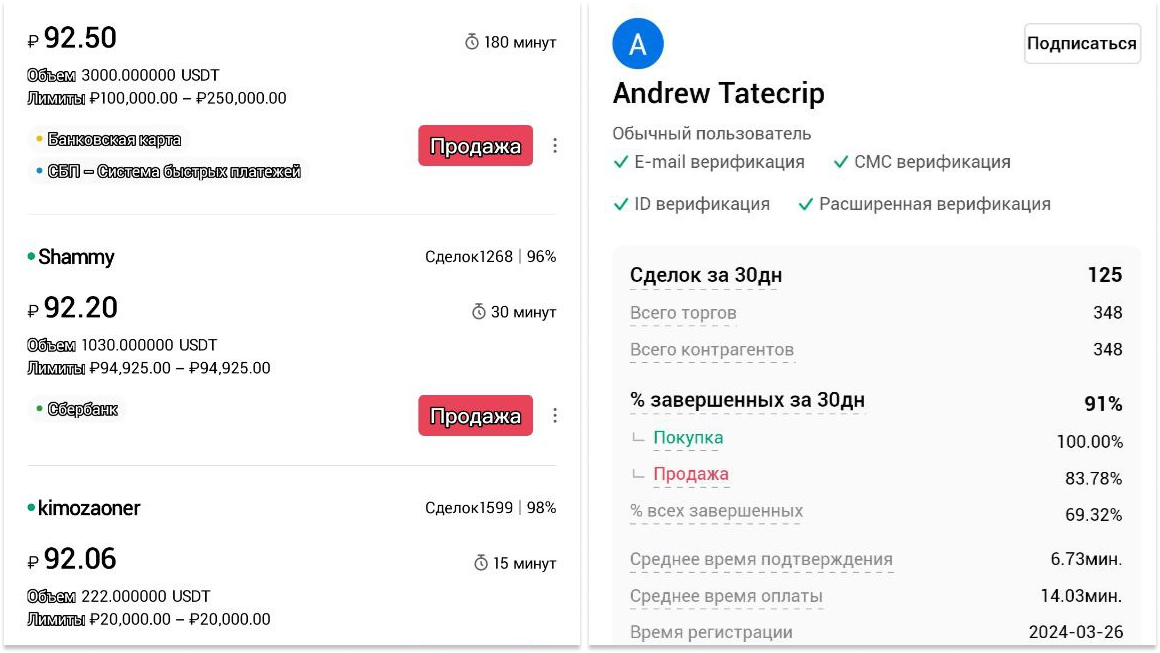Open the kimozaoner trader profile
This screenshot has height=653, width=1160.
[x=89, y=508]
